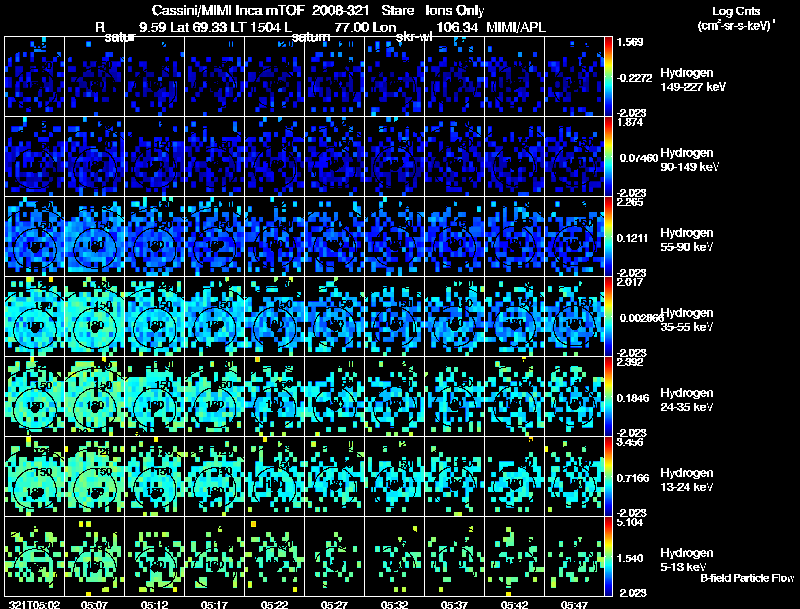Click the Hydrogen 55-90 keV color bar

coord(608,237)
